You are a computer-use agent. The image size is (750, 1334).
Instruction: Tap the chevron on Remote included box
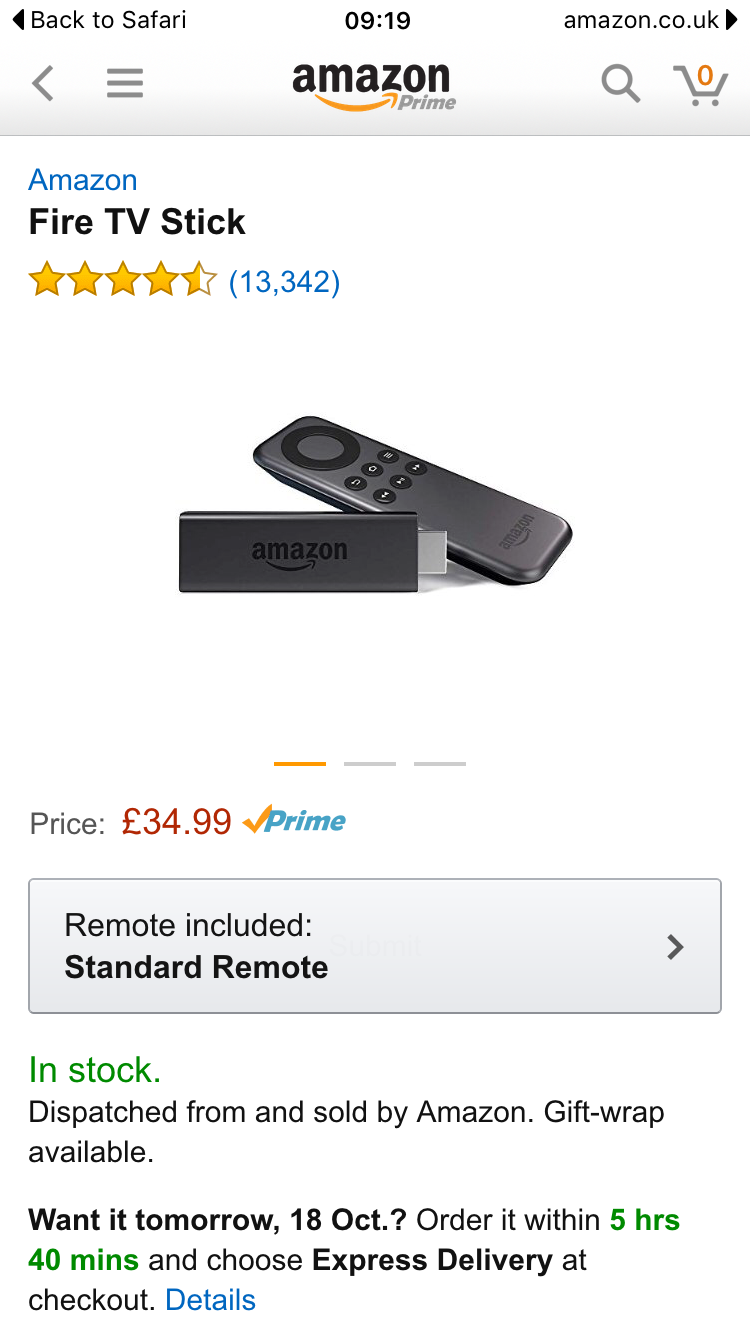tap(676, 947)
